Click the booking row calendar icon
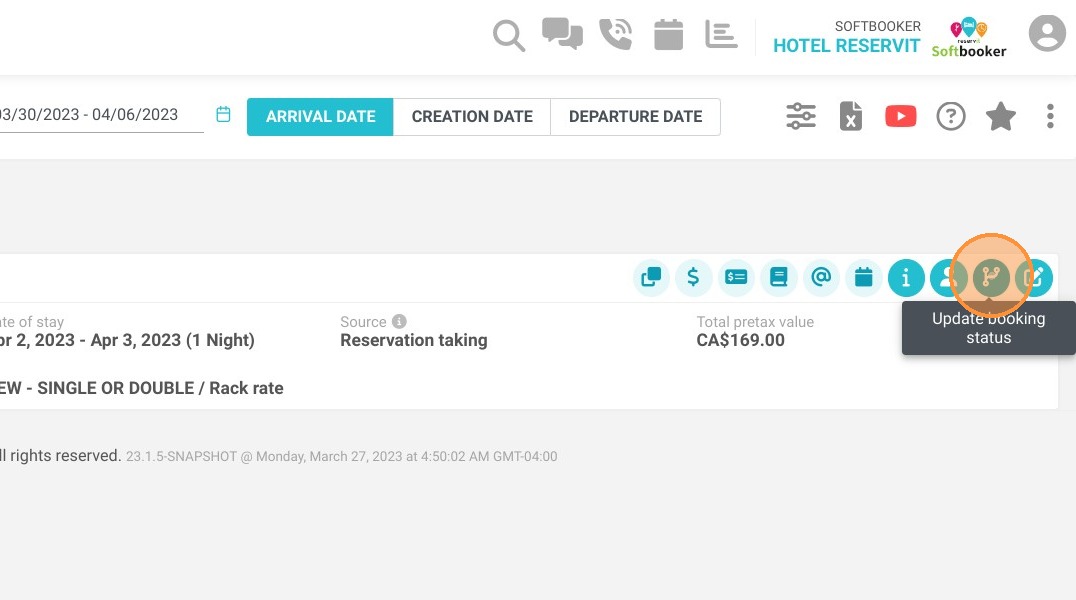The image size is (1076, 600). (x=863, y=277)
